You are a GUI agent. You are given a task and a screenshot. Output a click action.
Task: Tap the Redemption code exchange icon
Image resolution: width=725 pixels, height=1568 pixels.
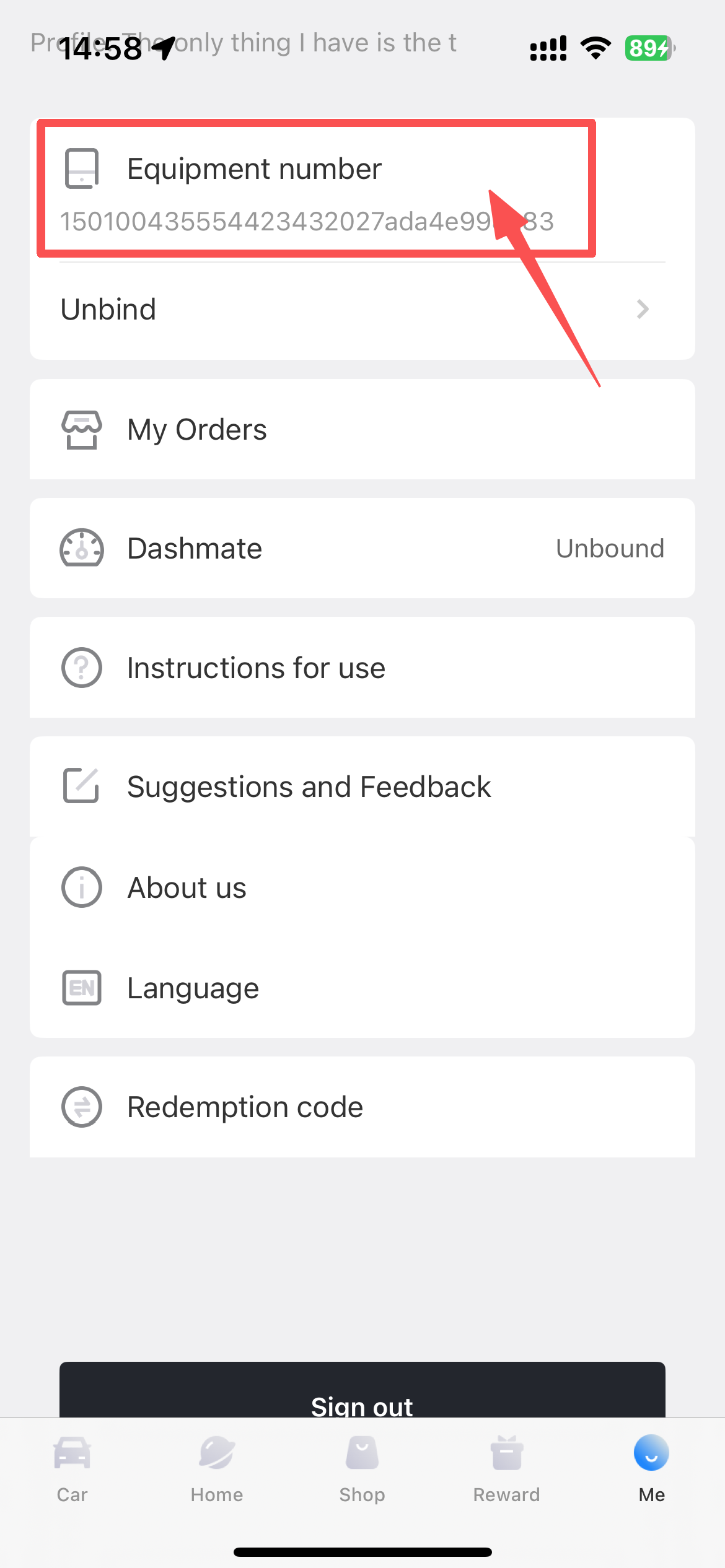(x=82, y=1107)
